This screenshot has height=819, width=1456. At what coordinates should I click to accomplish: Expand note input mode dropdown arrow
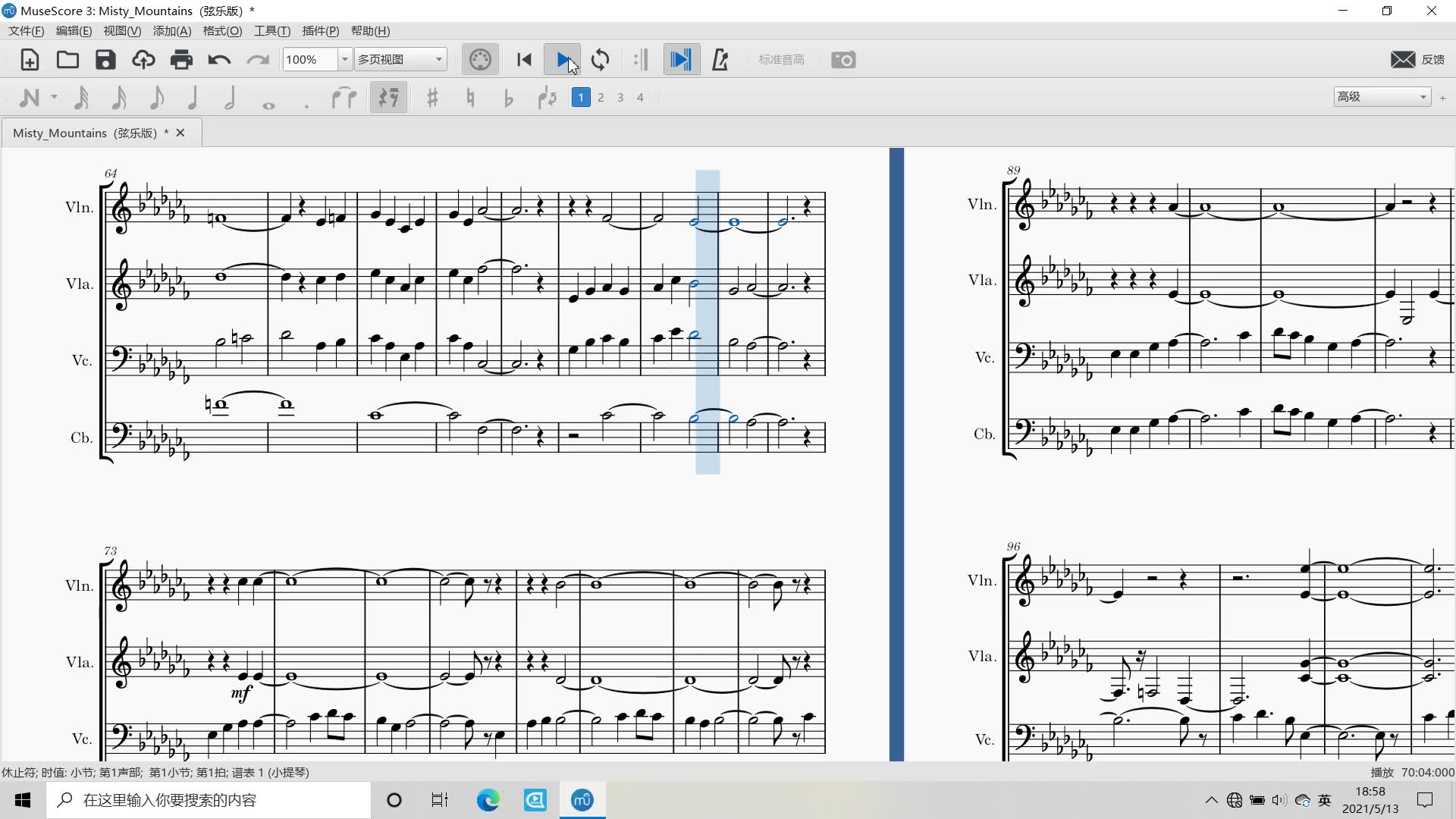(54, 97)
